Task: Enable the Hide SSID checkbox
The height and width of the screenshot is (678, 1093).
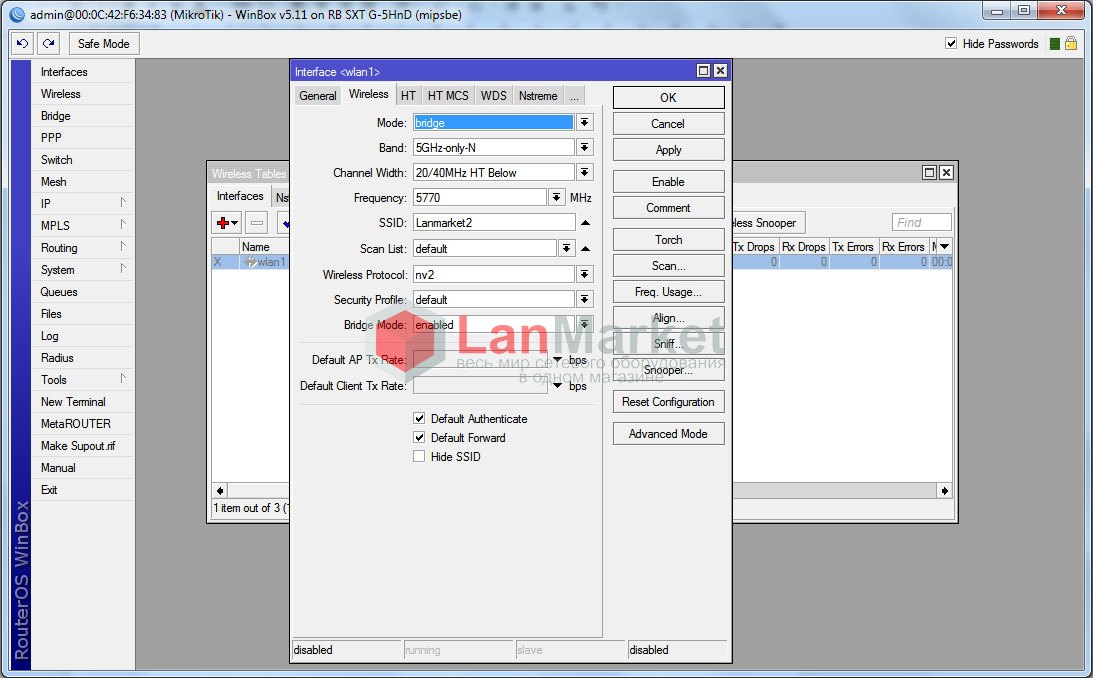Action: click(x=420, y=457)
